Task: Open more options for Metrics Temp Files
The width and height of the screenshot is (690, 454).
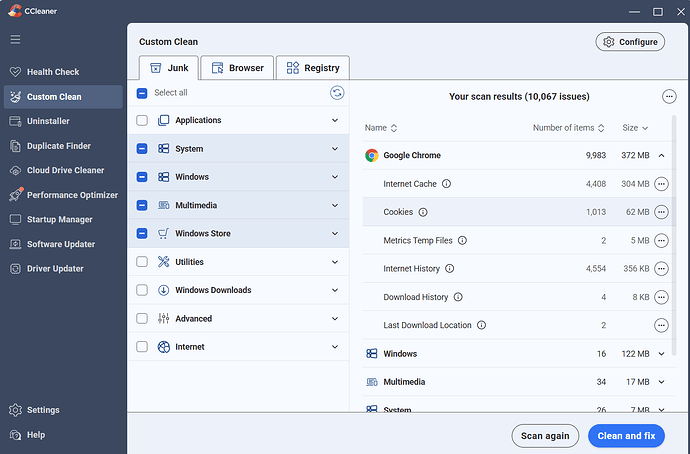Action: pyautogui.click(x=661, y=240)
